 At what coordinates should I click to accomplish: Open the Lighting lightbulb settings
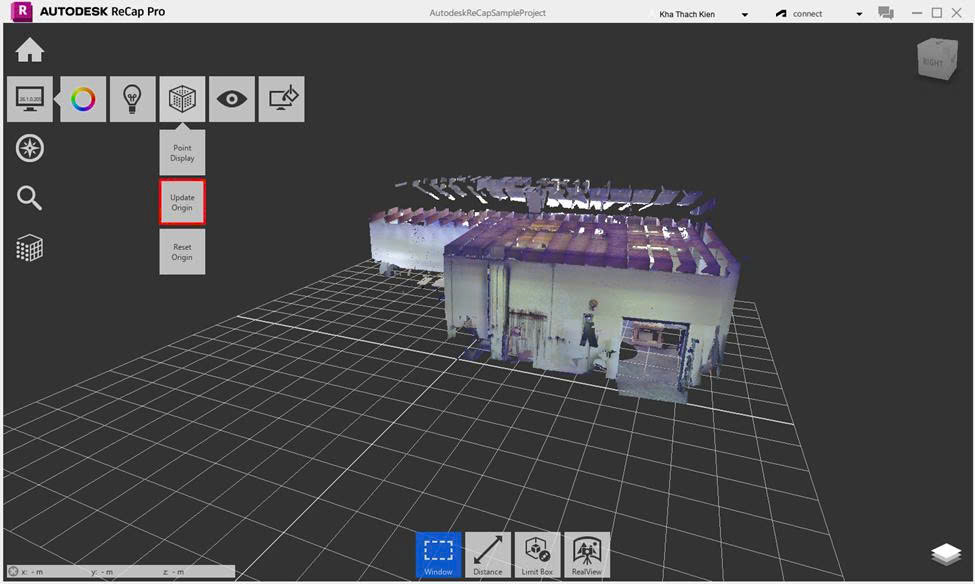132,99
